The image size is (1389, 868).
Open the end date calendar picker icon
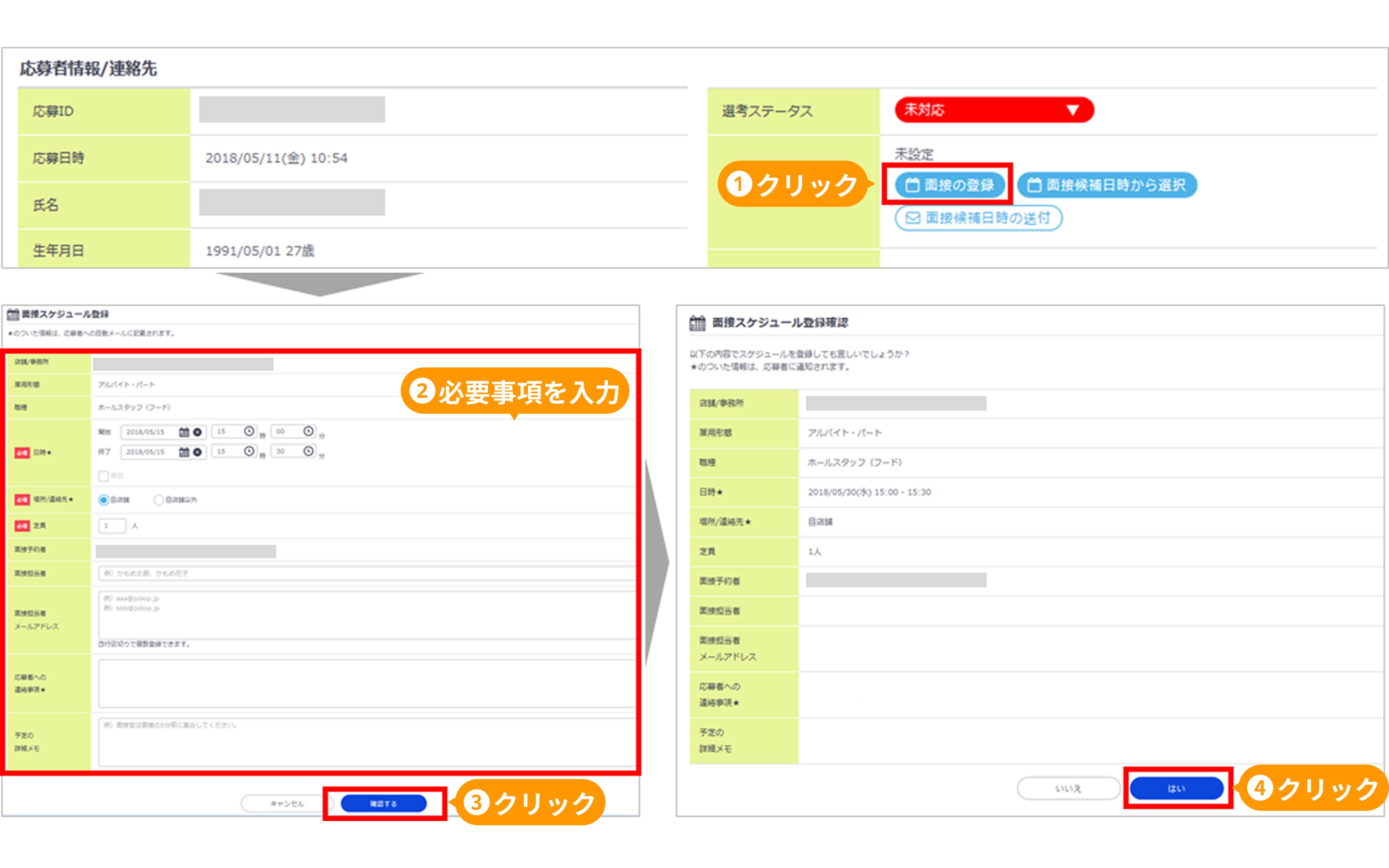(x=184, y=452)
